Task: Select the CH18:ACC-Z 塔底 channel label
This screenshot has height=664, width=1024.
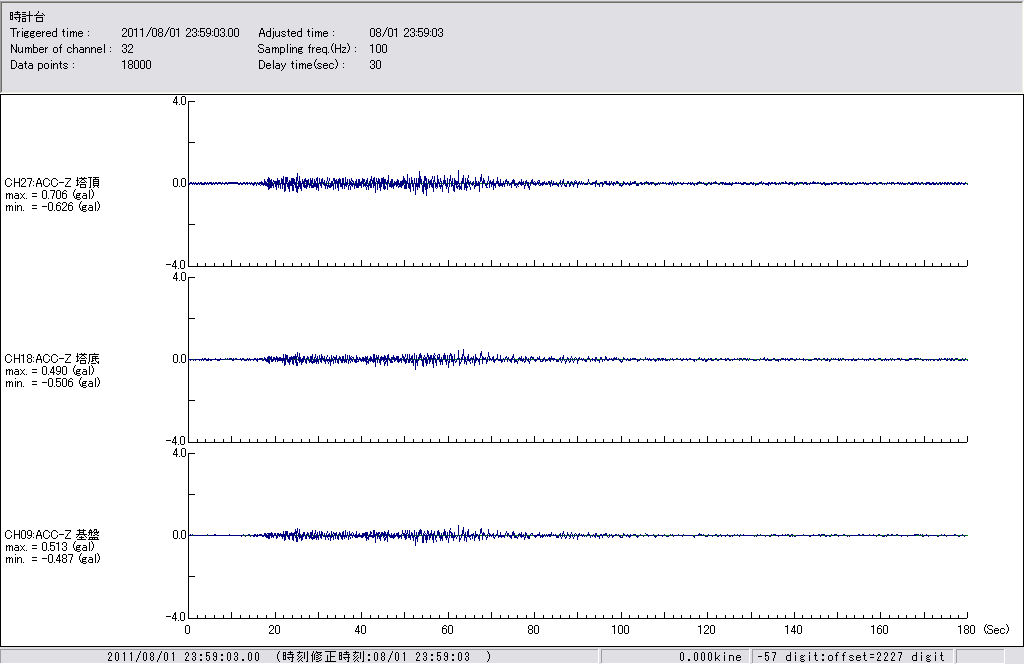Action: tap(52, 359)
